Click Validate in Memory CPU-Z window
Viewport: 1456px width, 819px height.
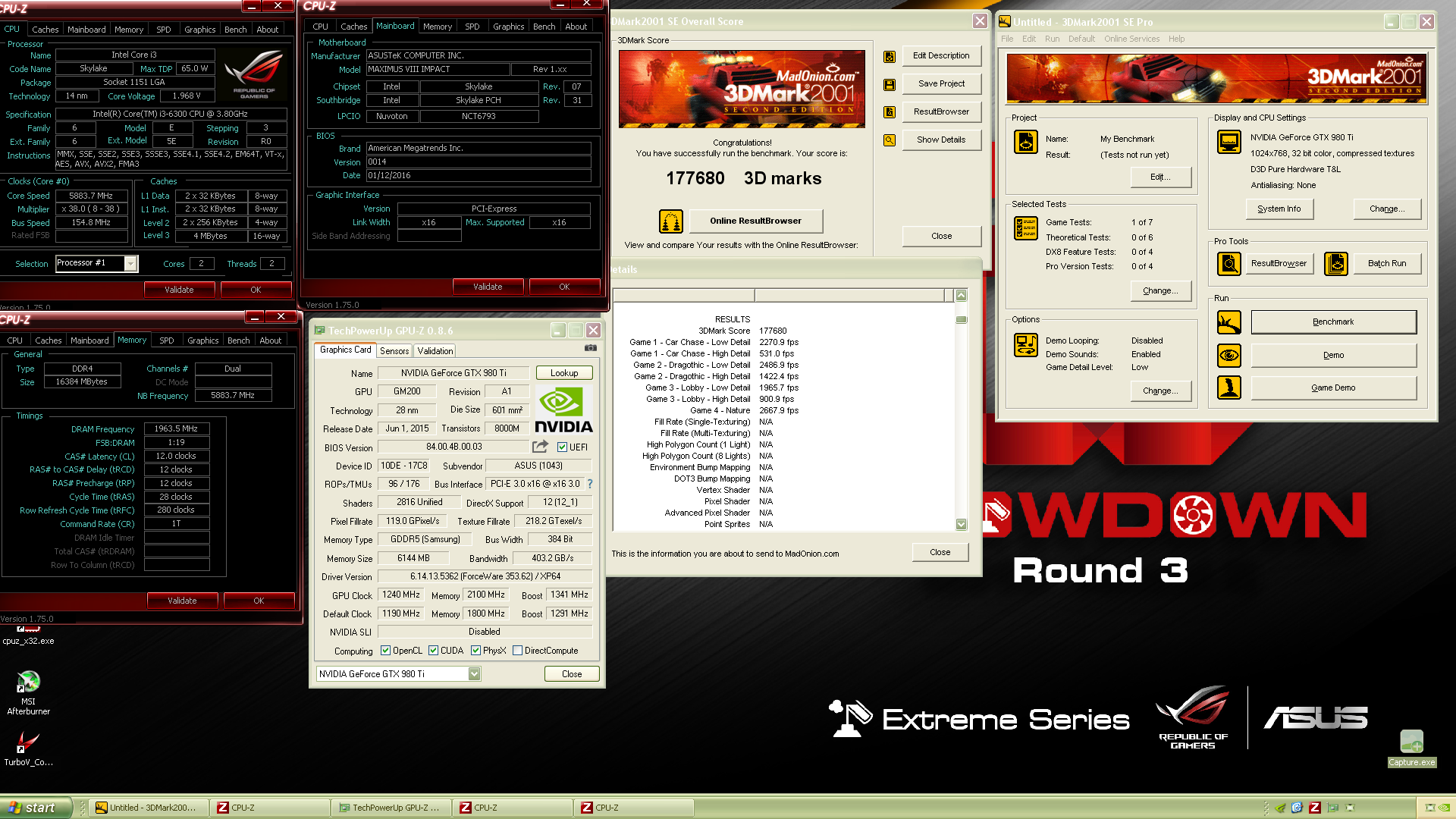(x=182, y=601)
